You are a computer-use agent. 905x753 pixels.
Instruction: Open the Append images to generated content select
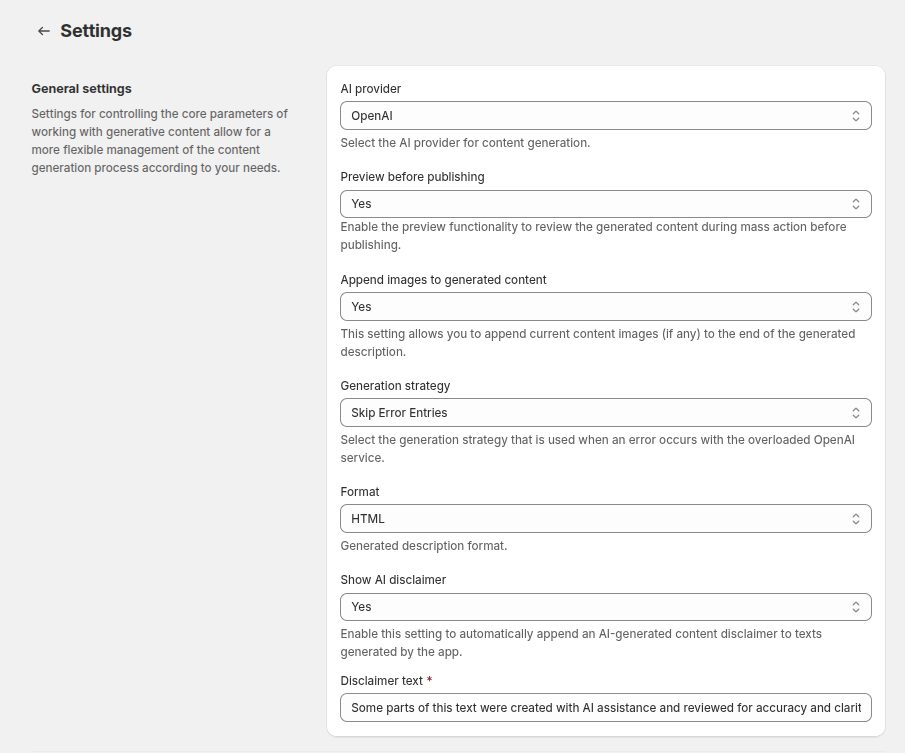point(605,307)
